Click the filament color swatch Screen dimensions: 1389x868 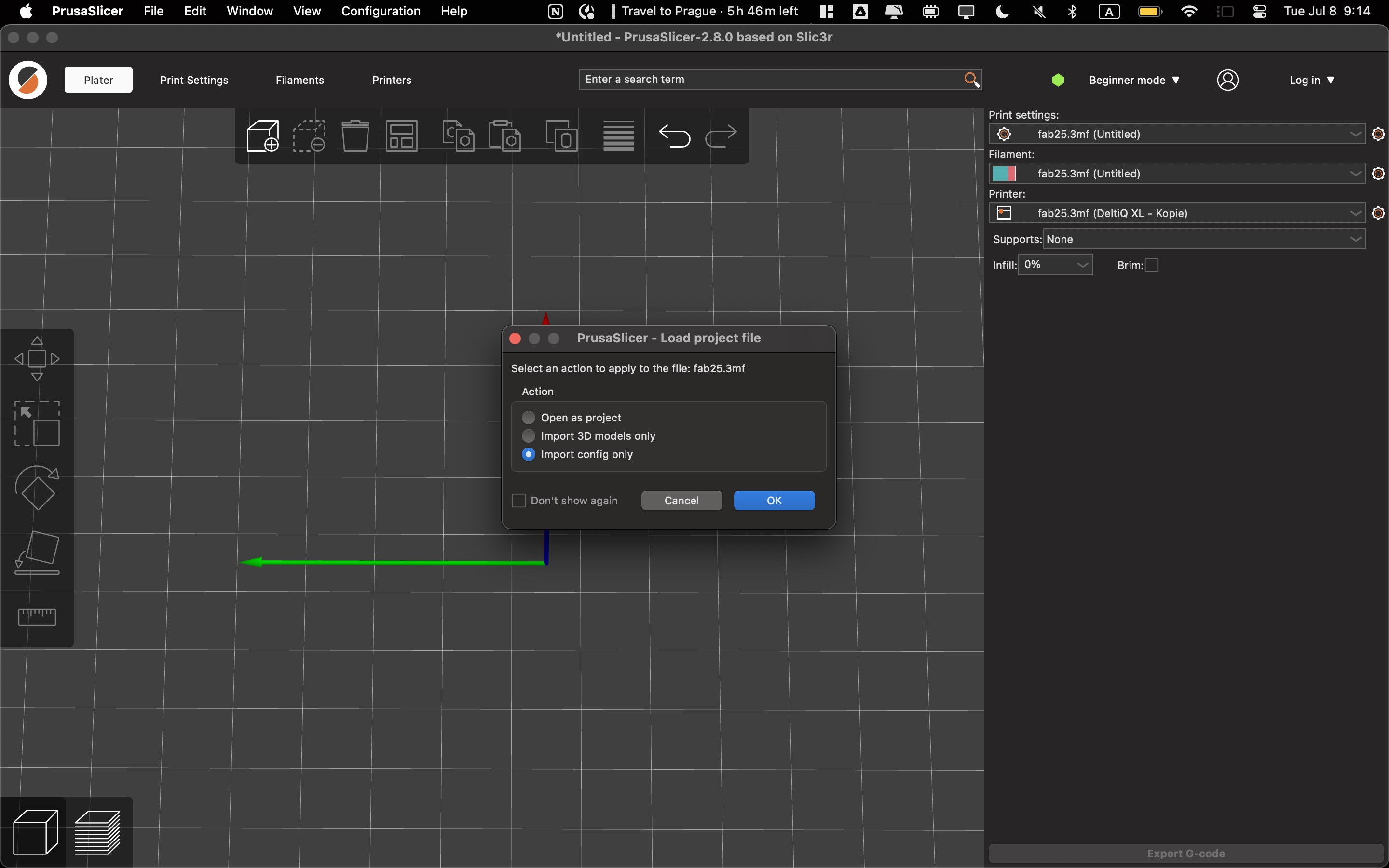point(1004,174)
